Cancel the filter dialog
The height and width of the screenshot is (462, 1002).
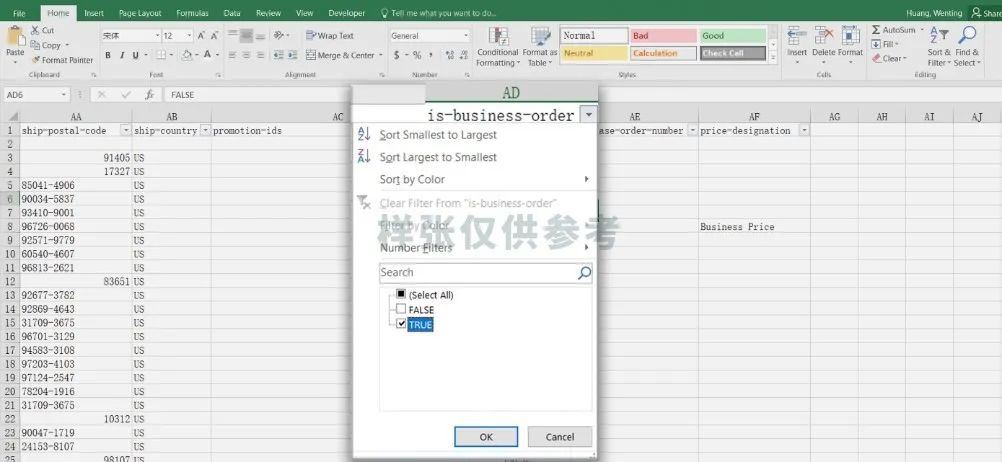(560, 437)
